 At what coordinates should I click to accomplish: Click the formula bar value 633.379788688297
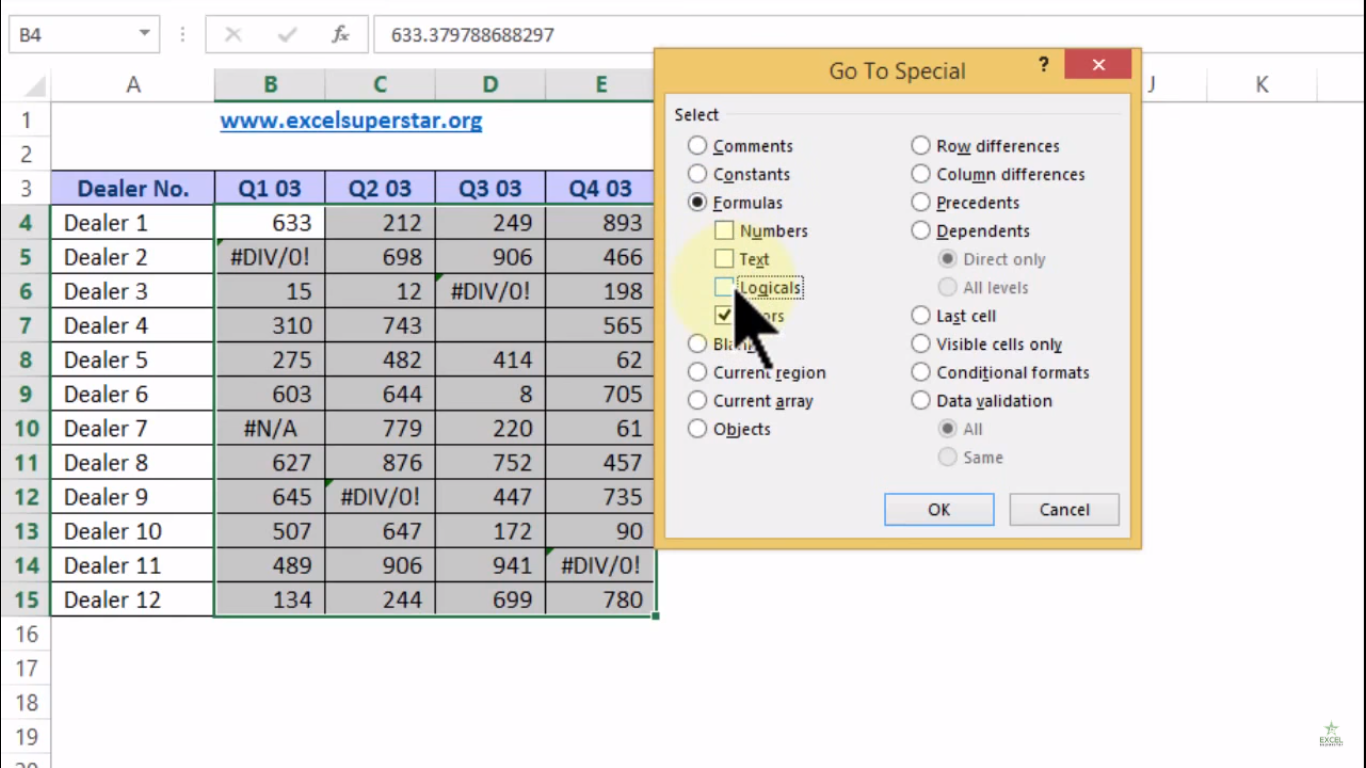click(x=472, y=35)
